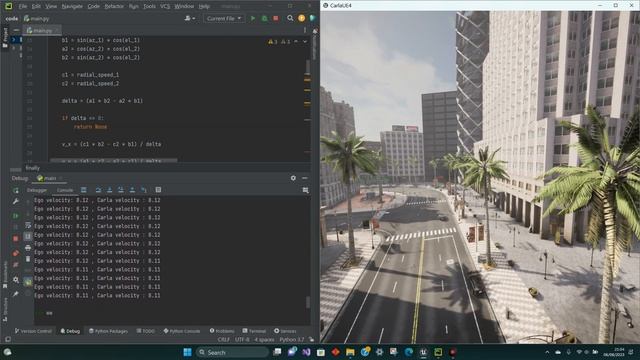Open the Run menu
The image size is (640, 360).
(x=133, y=7)
